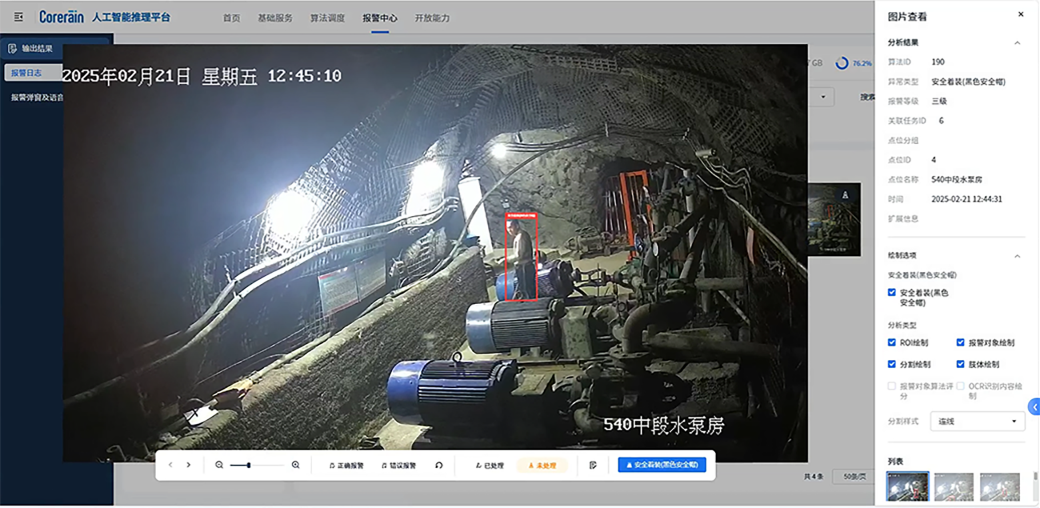Collapse the 分析结果 section

[1017, 43]
